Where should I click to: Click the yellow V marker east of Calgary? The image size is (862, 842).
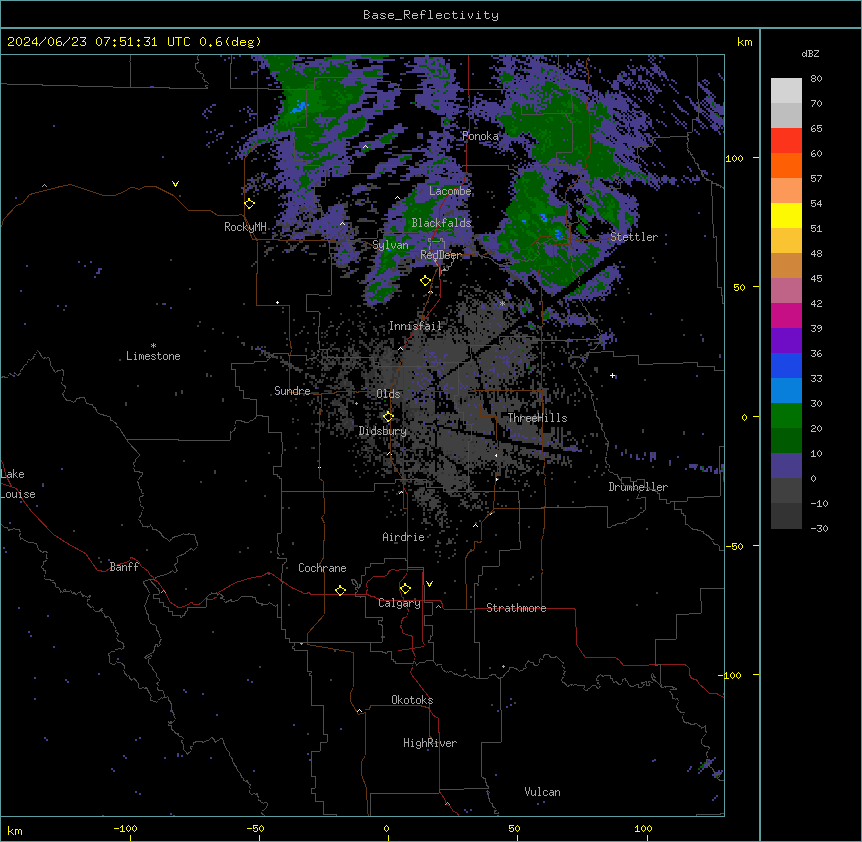(x=429, y=584)
